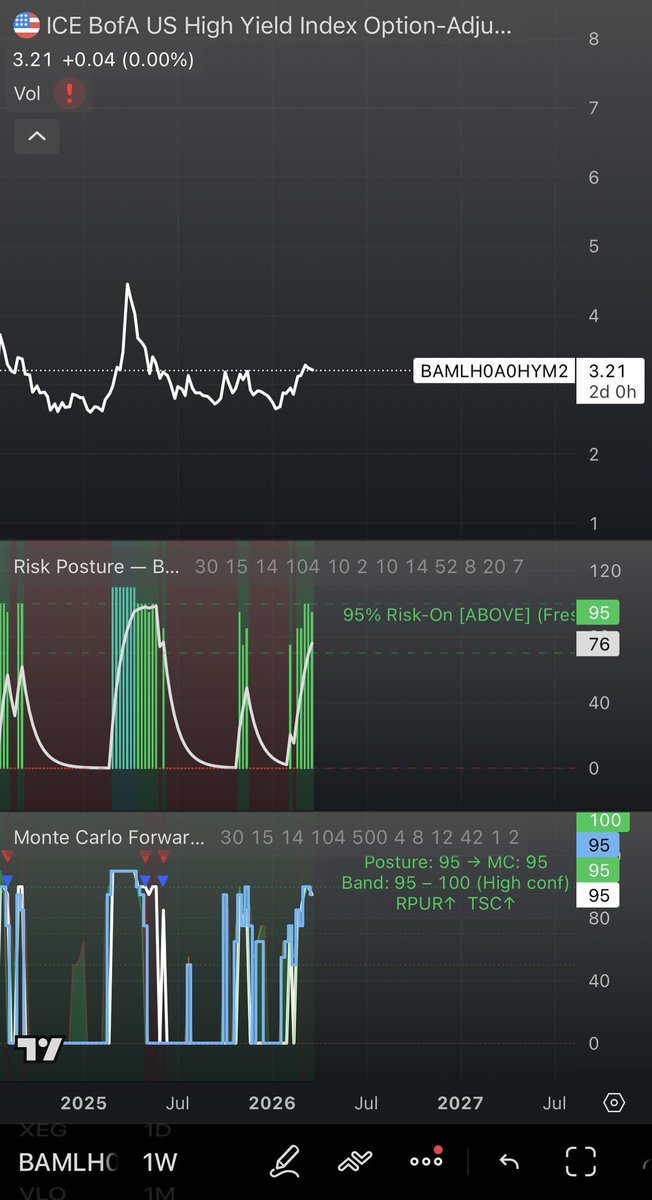Open the indicators icon in bottom toolbar
The width and height of the screenshot is (652, 1200).
(354, 1161)
